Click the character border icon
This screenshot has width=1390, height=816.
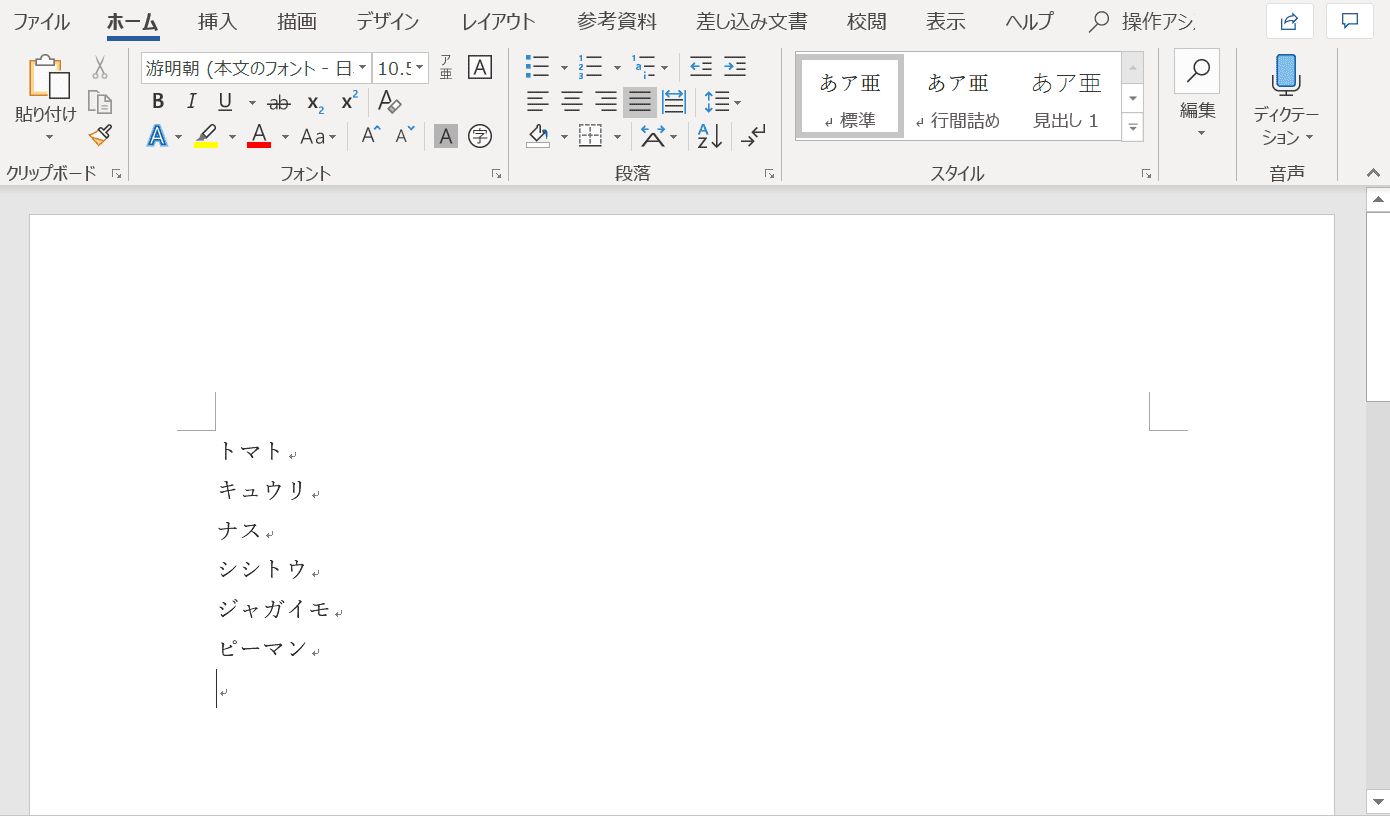[480, 68]
